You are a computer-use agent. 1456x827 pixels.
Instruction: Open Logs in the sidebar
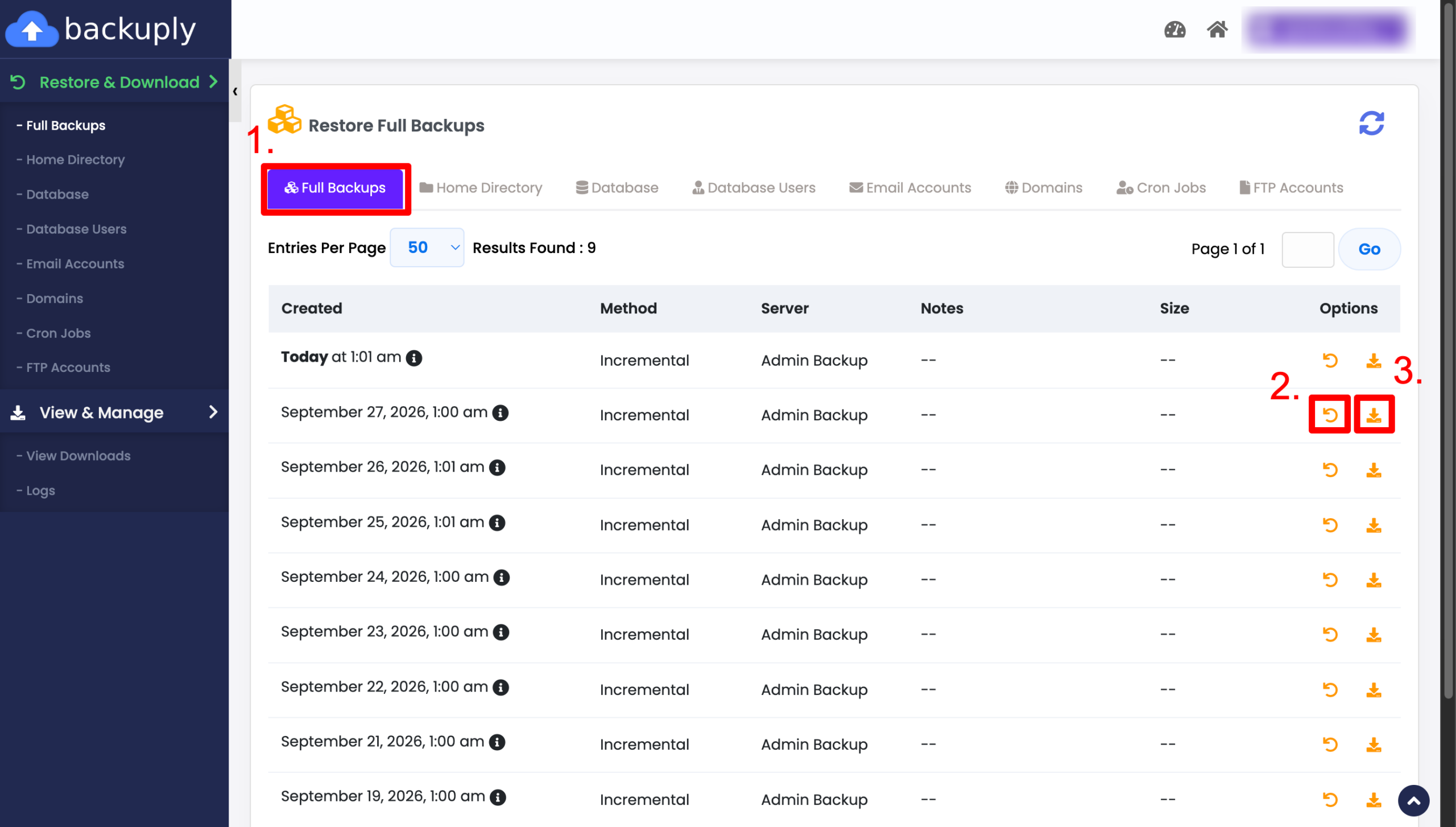[x=36, y=490]
